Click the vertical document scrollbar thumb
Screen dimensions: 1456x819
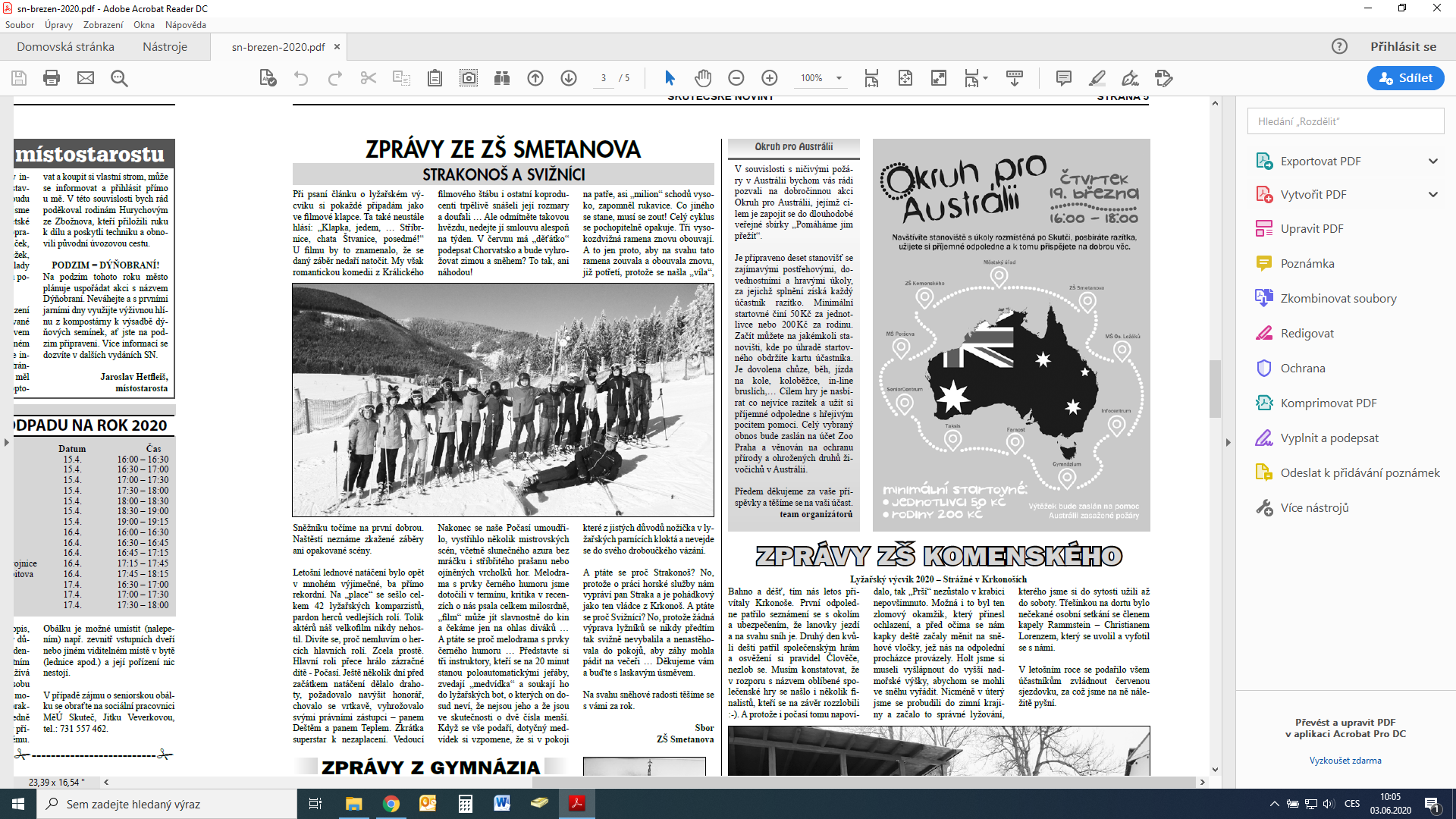point(1215,388)
